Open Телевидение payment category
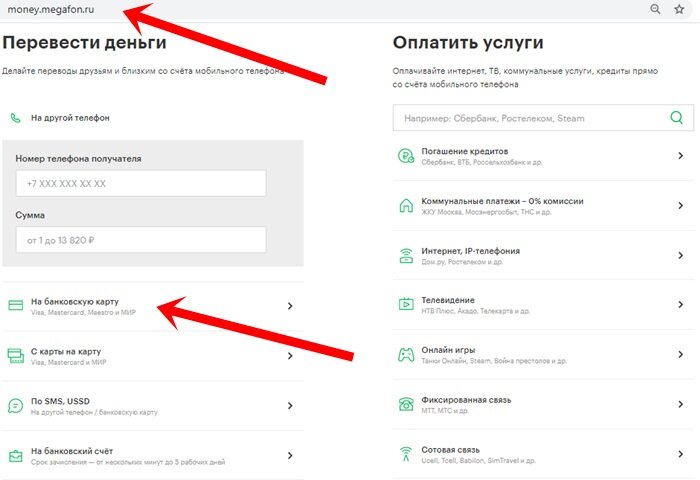Viewport: 700px width, 480px height. (543, 305)
